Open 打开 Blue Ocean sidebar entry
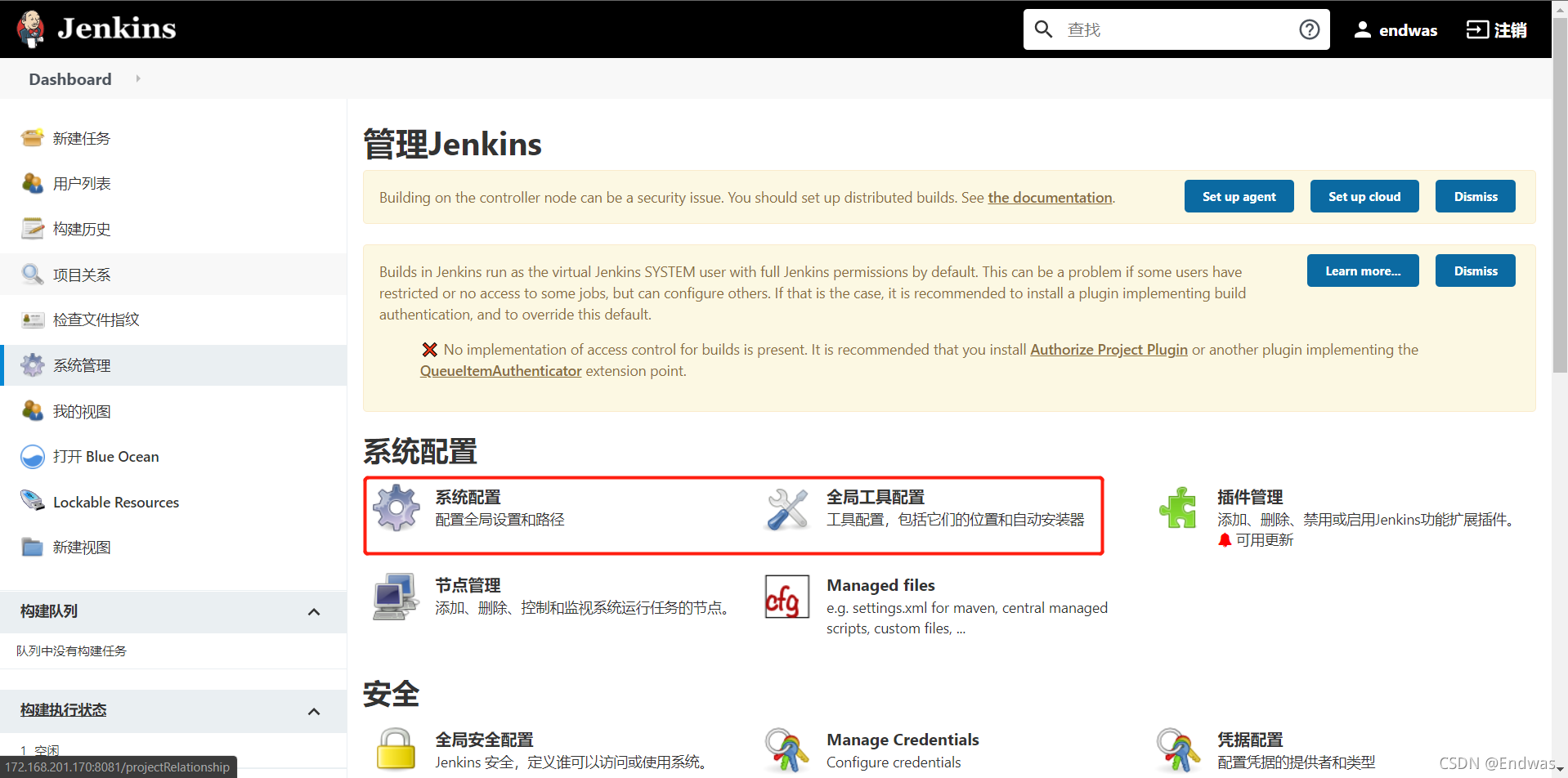 pyautogui.click(x=106, y=456)
